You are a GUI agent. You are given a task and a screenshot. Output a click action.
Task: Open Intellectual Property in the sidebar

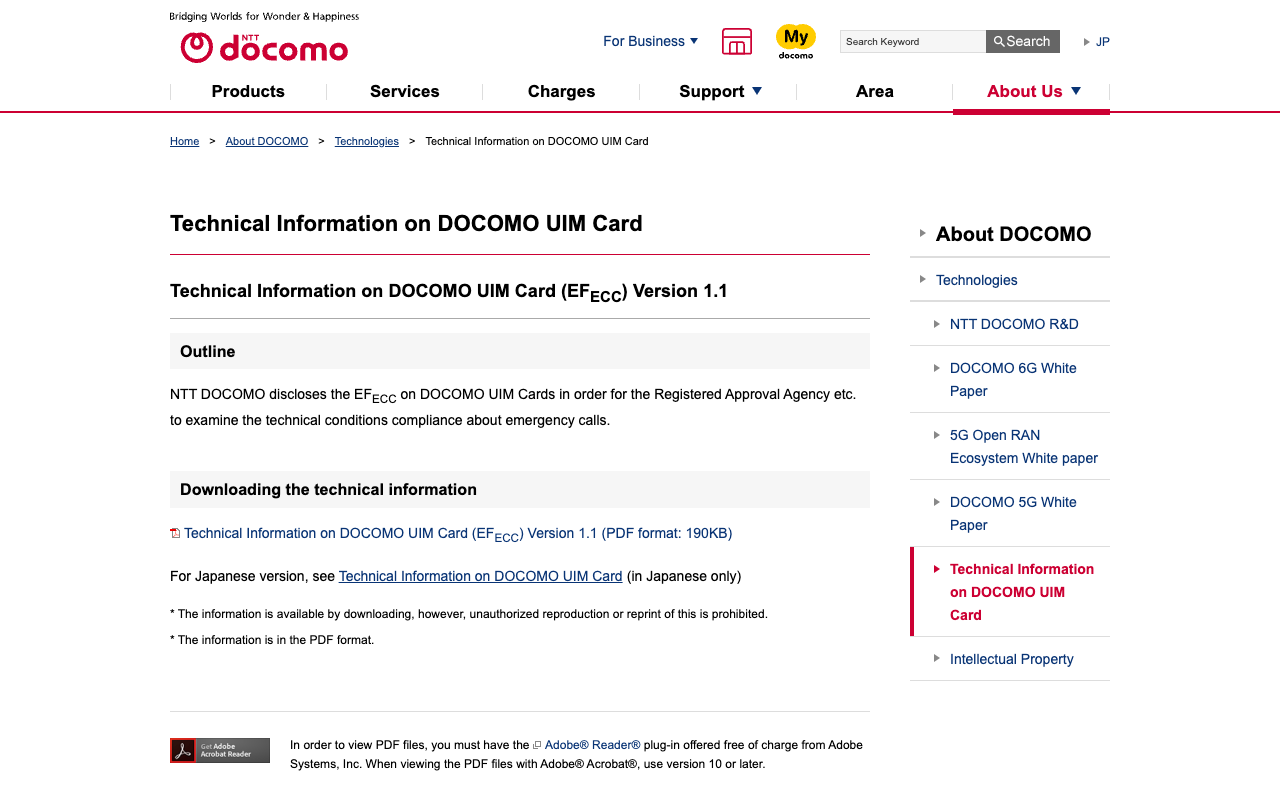[x=1012, y=659]
